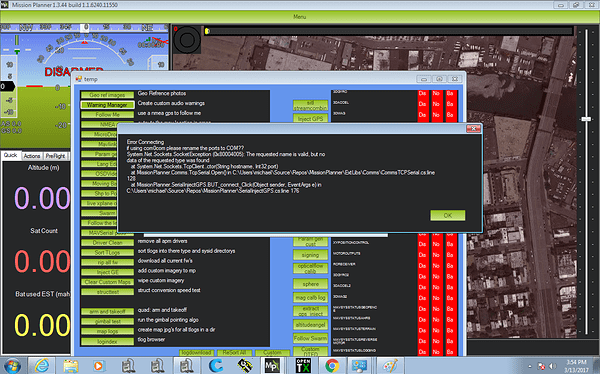Open the OpenTX taskbar icon
This screenshot has width=600, height=374.
303,366
